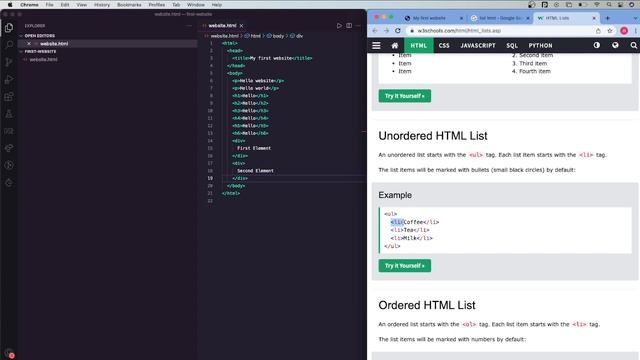Image resolution: width=640 pixels, height=360 pixels.
Task: Open the Chrome three-dot menu
Action: click(x=636, y=31)
